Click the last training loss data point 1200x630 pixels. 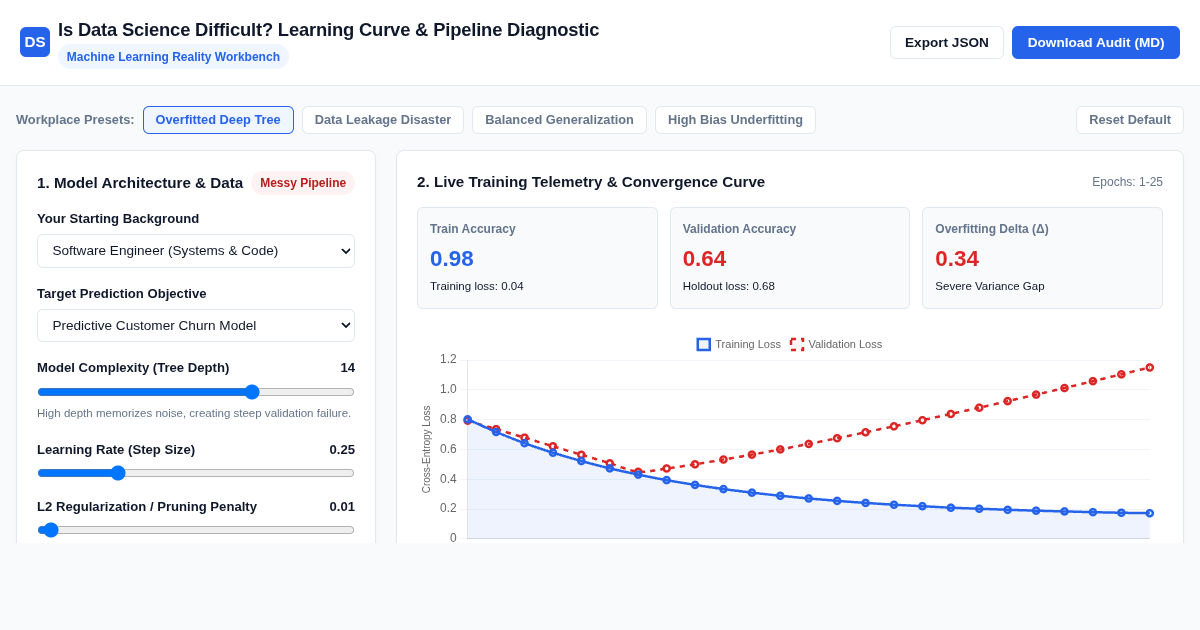(x=1150, y=513)
